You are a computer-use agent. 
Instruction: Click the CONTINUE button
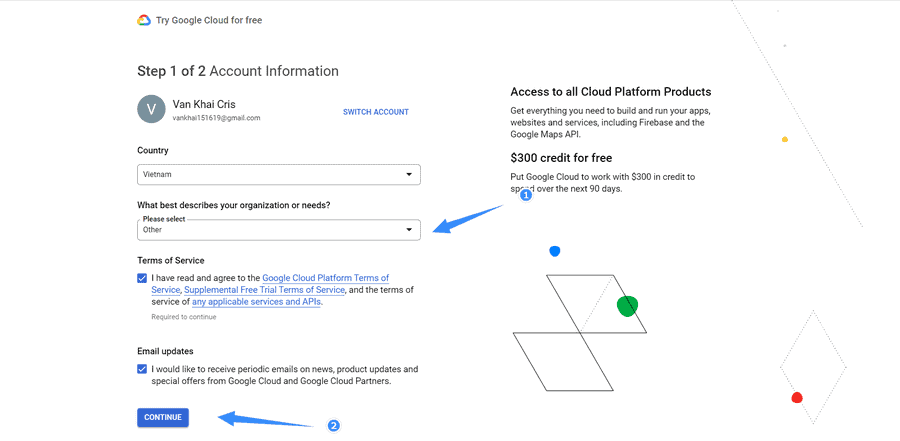pos(163,417)
